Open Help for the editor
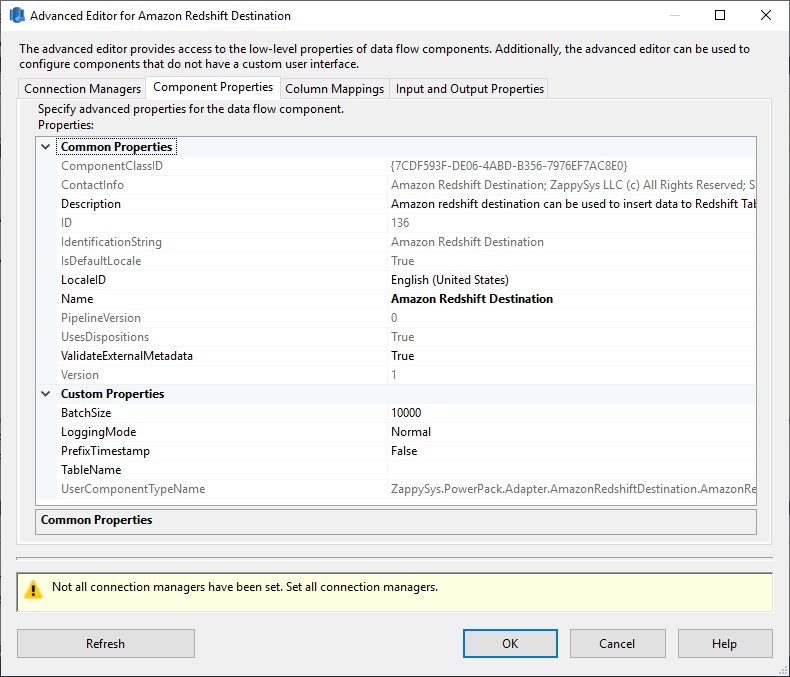The image size is (790, 677). (x=725, y=643)
